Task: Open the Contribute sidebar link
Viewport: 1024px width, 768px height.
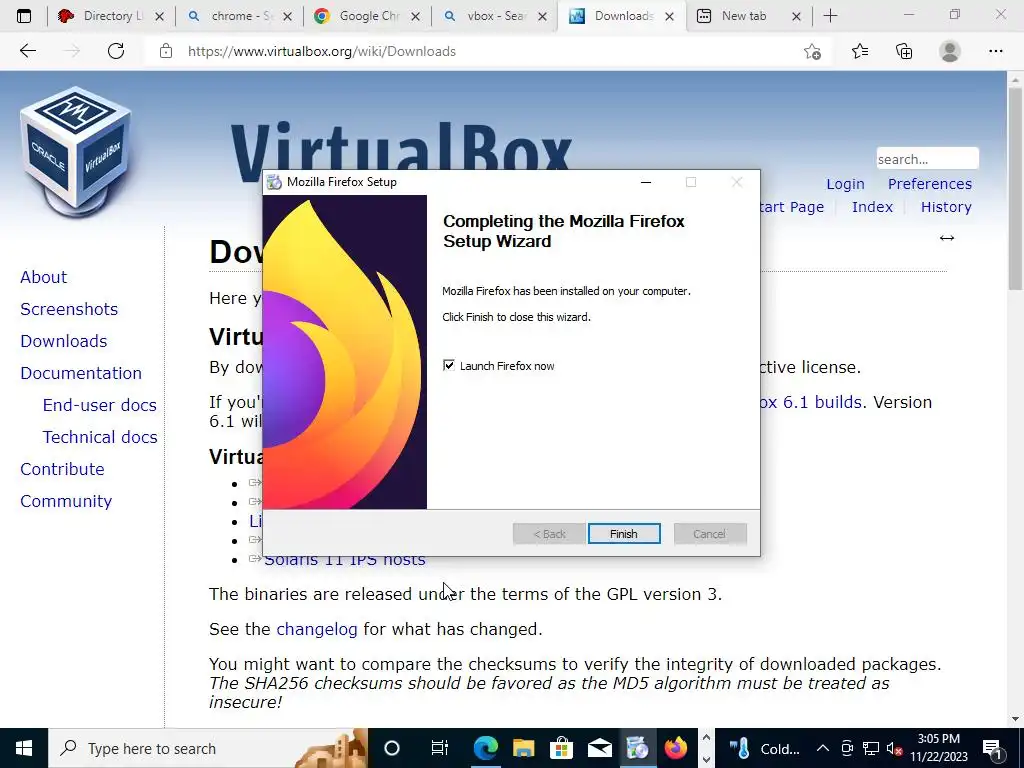Action: [62, 469]
